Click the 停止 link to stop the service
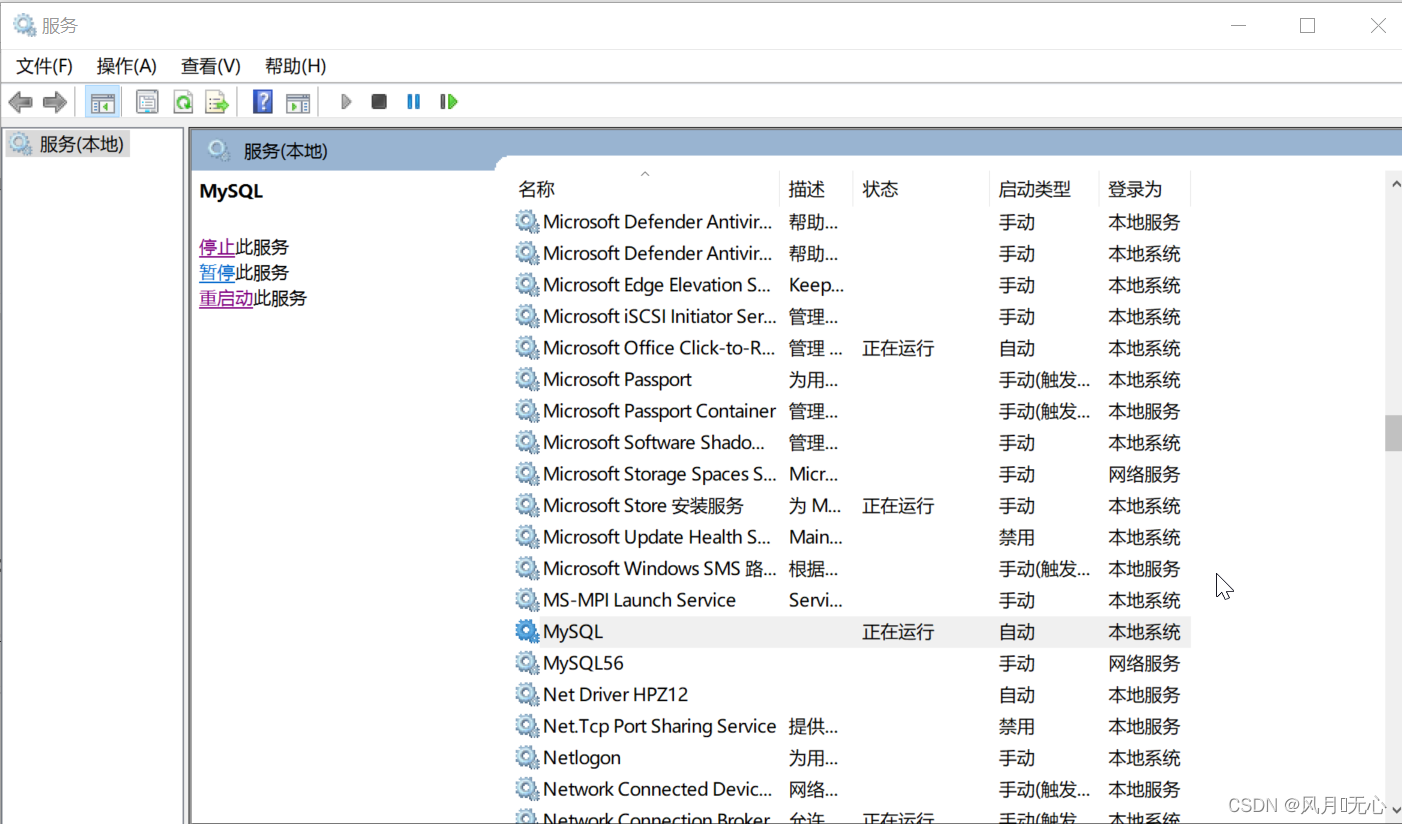This screenshot has height=824, width=1402. pos(217,247)
